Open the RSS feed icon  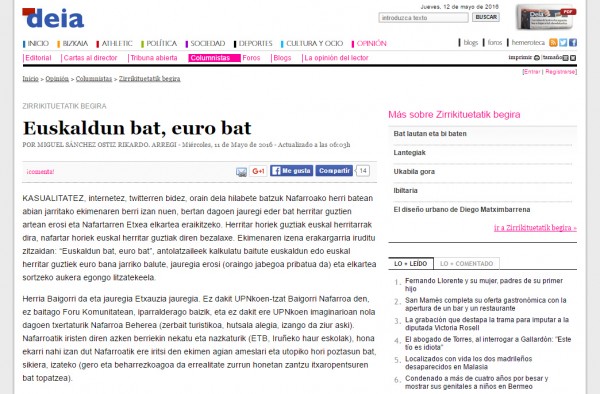point(553,42)
